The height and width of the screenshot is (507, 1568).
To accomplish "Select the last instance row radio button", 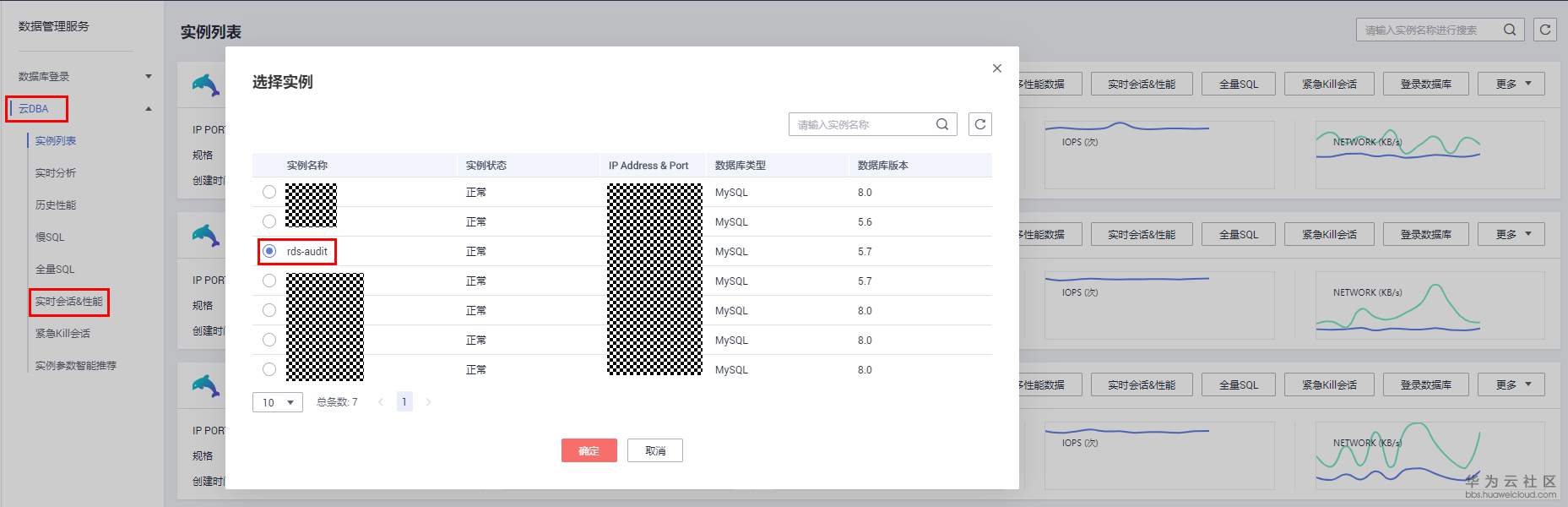I will click(269, 369).
